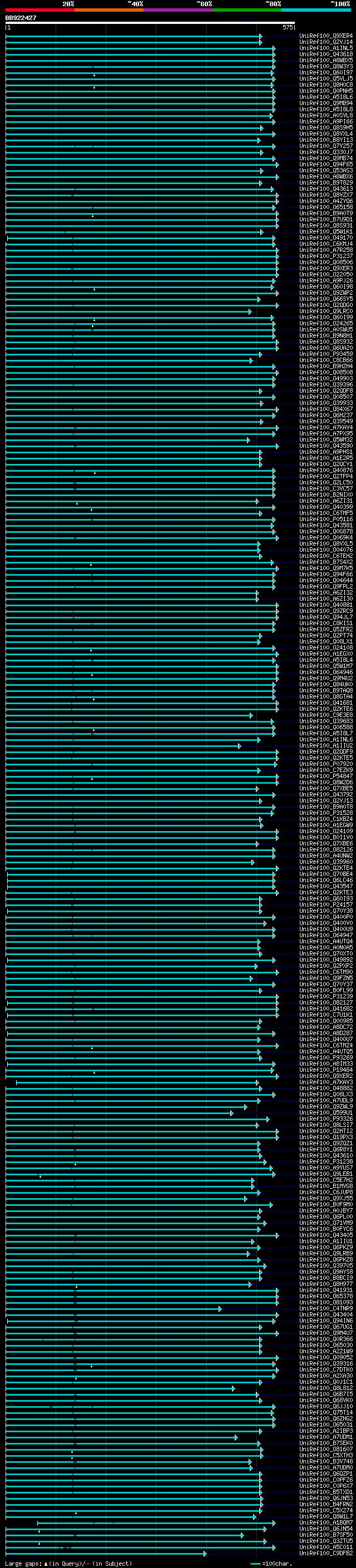Image resolution: width=356 pixels, height=1568 pixels.
Task: Click label UniRef100_Q5W1K1
Action: coord(326,232)
